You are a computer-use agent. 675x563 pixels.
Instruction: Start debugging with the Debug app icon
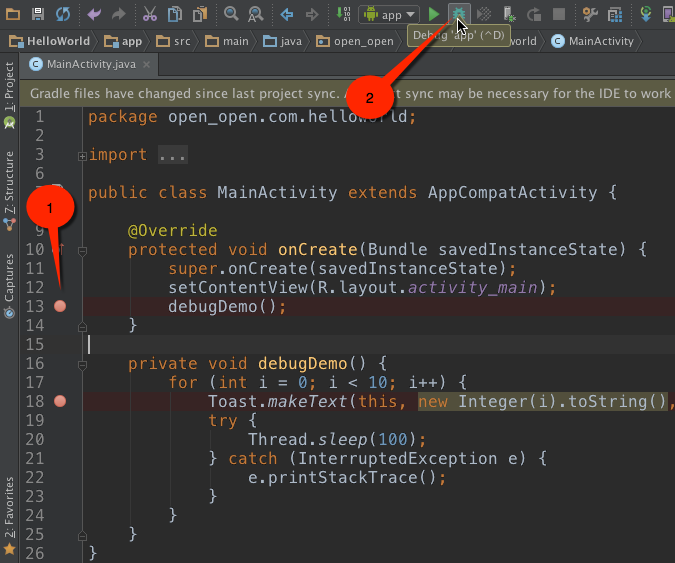pos(459,14)
